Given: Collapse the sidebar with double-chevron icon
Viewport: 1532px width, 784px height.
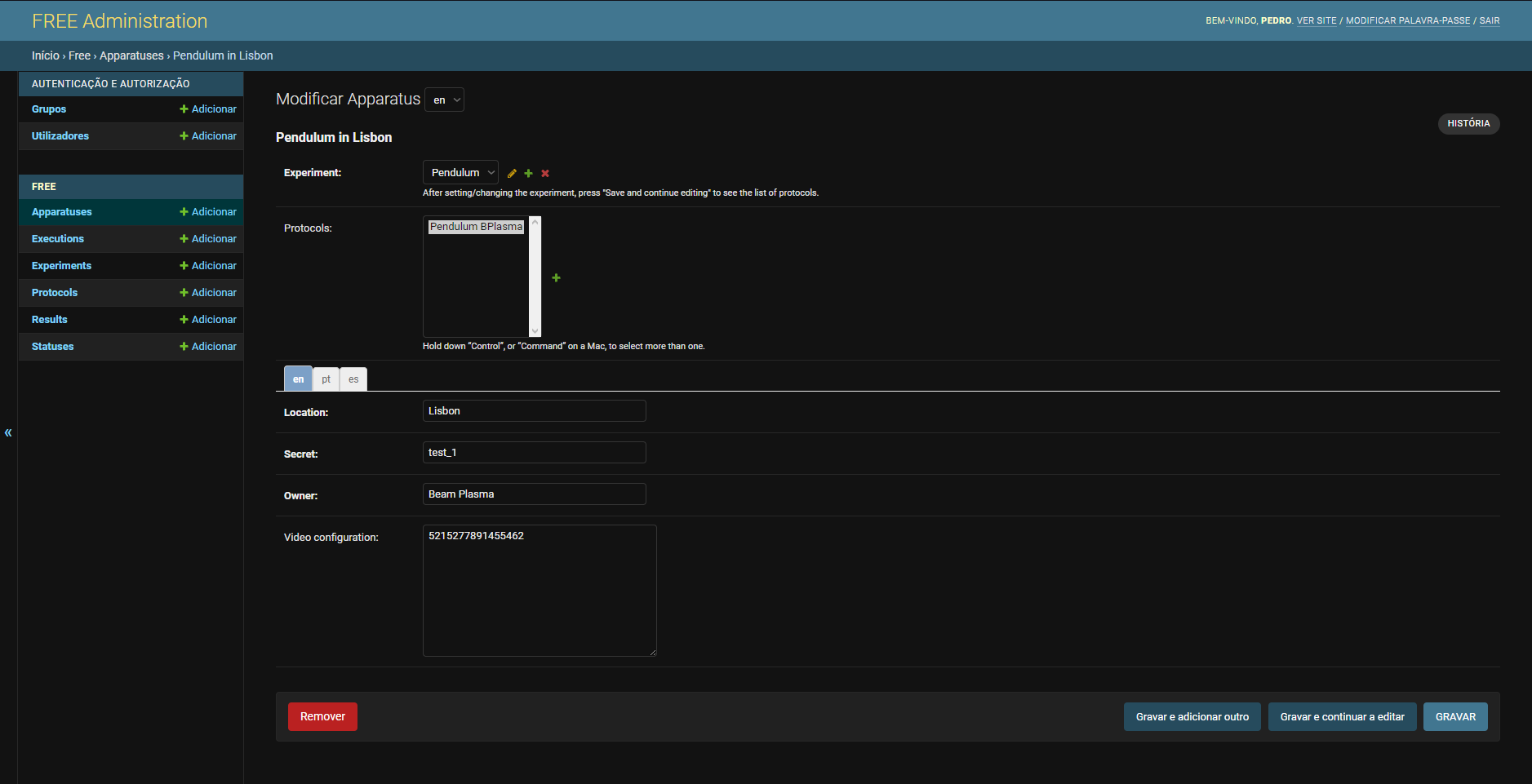Looking at the screenshot, I should click(x=8, y=432).
